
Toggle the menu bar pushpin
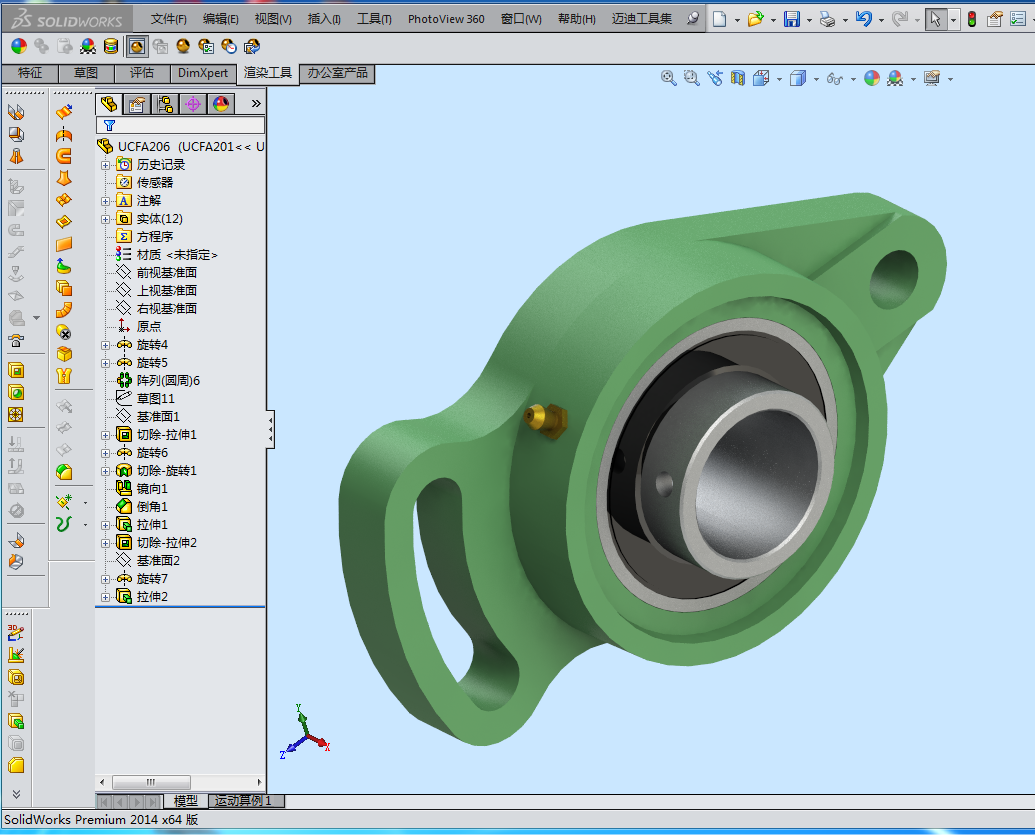(692, 18)
